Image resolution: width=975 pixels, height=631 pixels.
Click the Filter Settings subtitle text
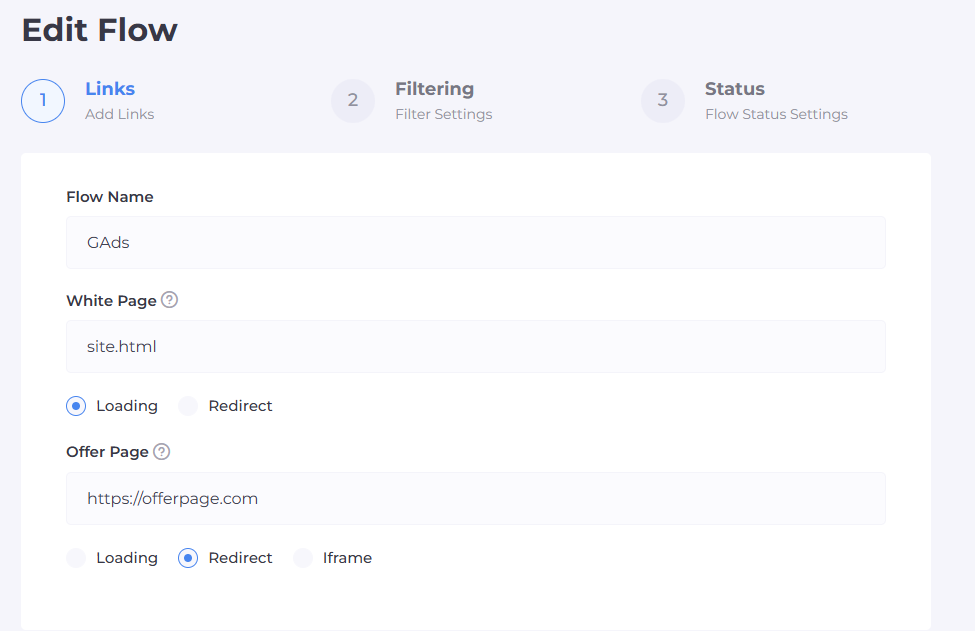[443, 114]
